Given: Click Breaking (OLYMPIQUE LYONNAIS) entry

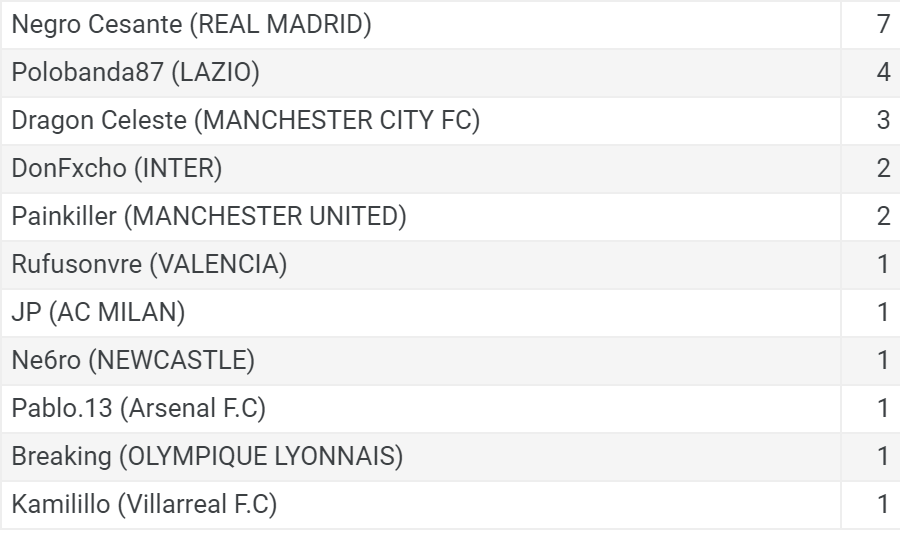Looking at the screenshot, I should coord(207,456).
